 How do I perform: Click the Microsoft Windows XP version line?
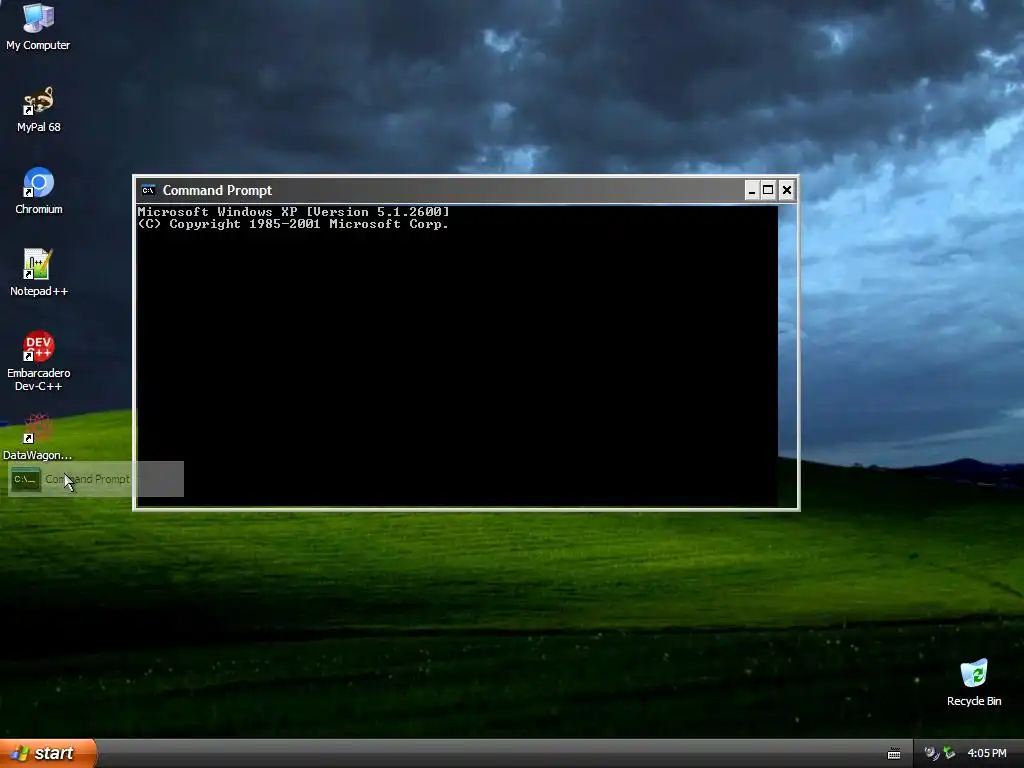293,212
